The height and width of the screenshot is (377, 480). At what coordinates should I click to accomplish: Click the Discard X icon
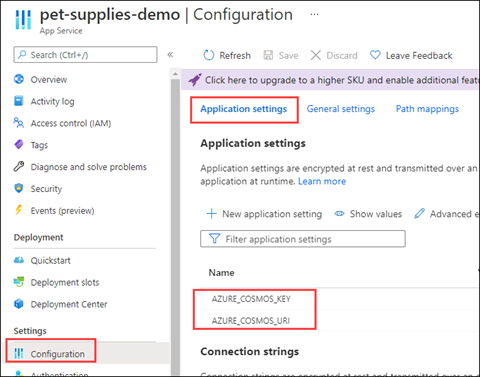(316, 55)
